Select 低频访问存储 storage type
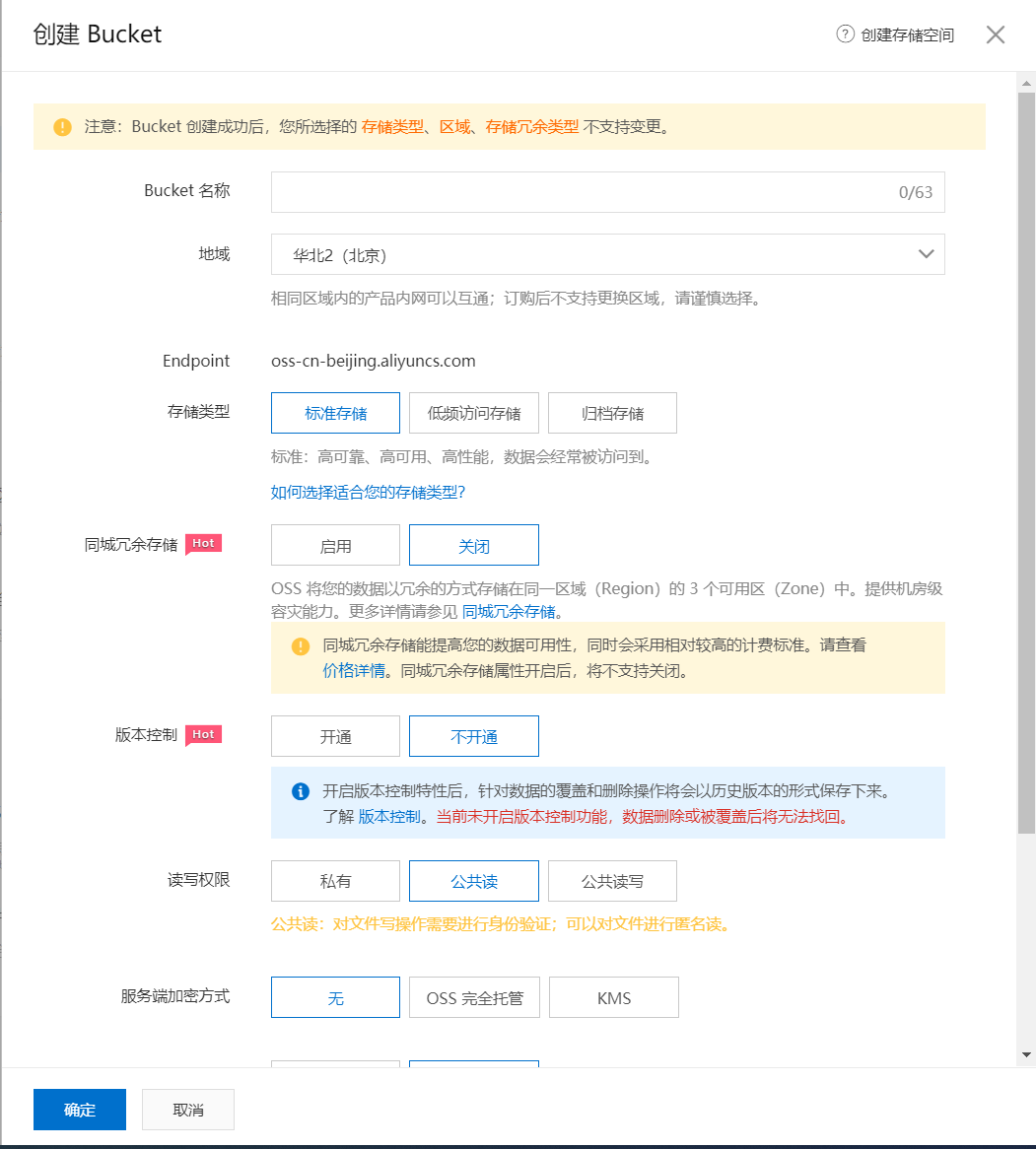Screen dimensions: 1036x1149 473,413
